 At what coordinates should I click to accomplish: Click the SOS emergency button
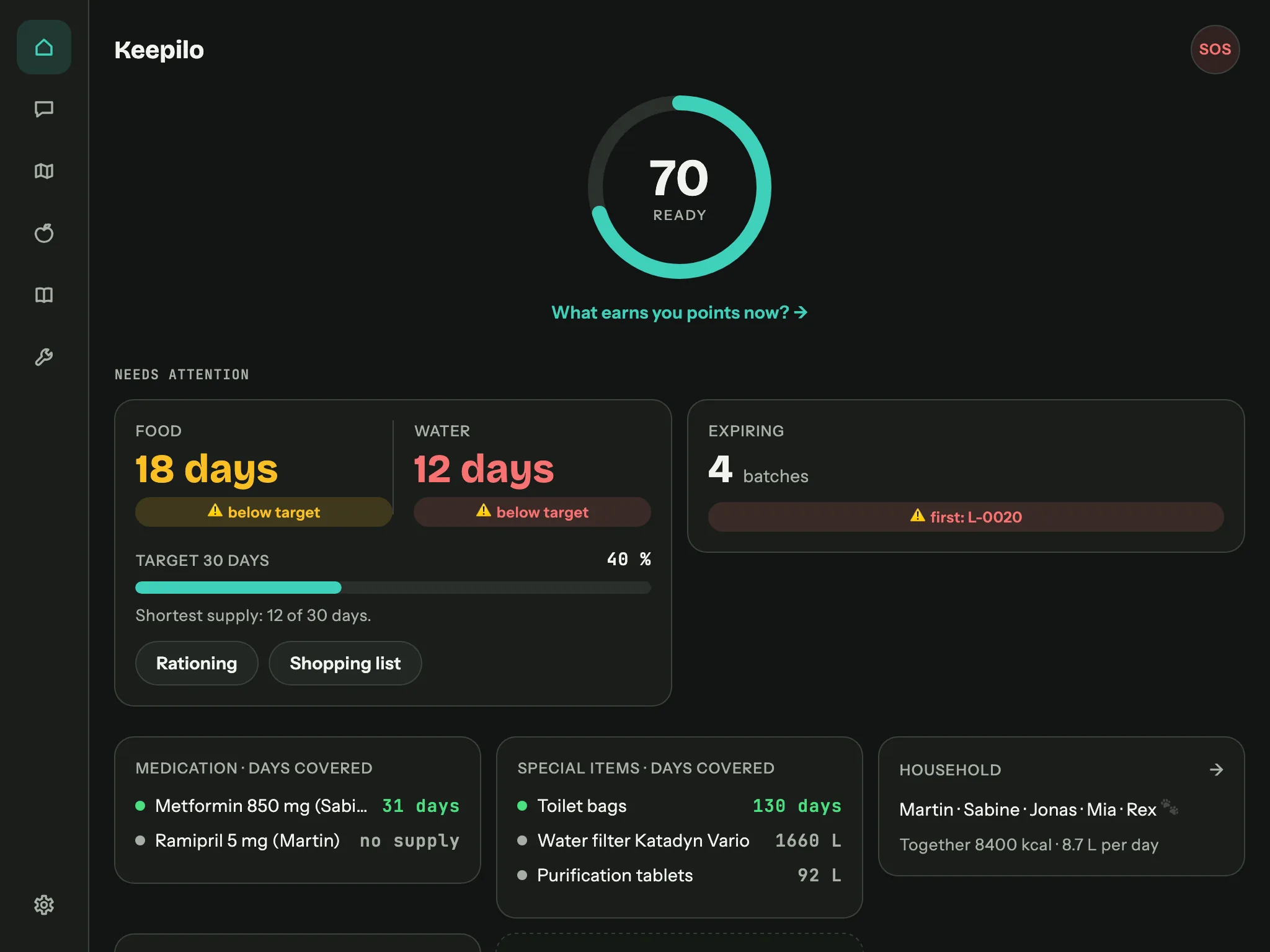(1215, 50)
